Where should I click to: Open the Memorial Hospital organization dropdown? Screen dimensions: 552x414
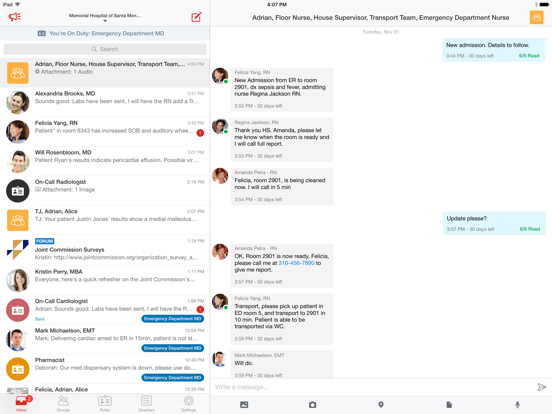tap(105, 17)
